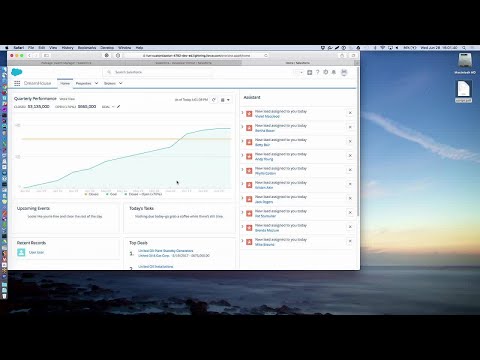Select the Brokers navigation tab
Image resolution: width=480 pixels, height=360 pixels.
point(110,83)
